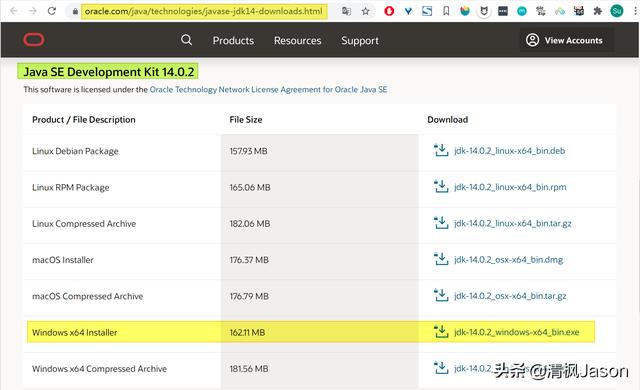Viewport: 640px width, 390px height.
Task: Click download icon for Linux Debian Package
Action: pos(441,150)
